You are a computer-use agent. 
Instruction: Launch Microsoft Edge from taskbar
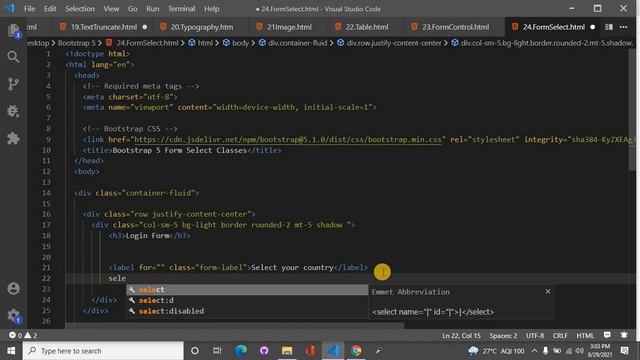241,351
